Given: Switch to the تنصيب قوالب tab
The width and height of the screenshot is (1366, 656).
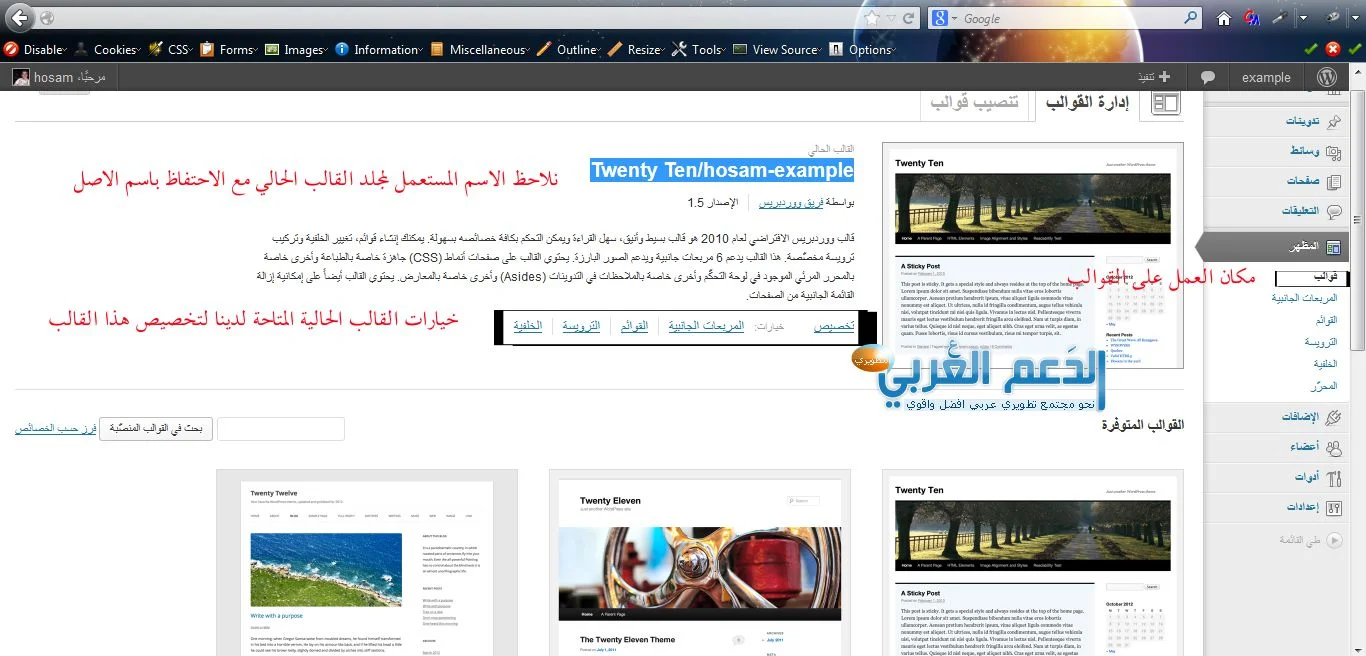Looking at the screenshot, I should click(x=974, y=102).
